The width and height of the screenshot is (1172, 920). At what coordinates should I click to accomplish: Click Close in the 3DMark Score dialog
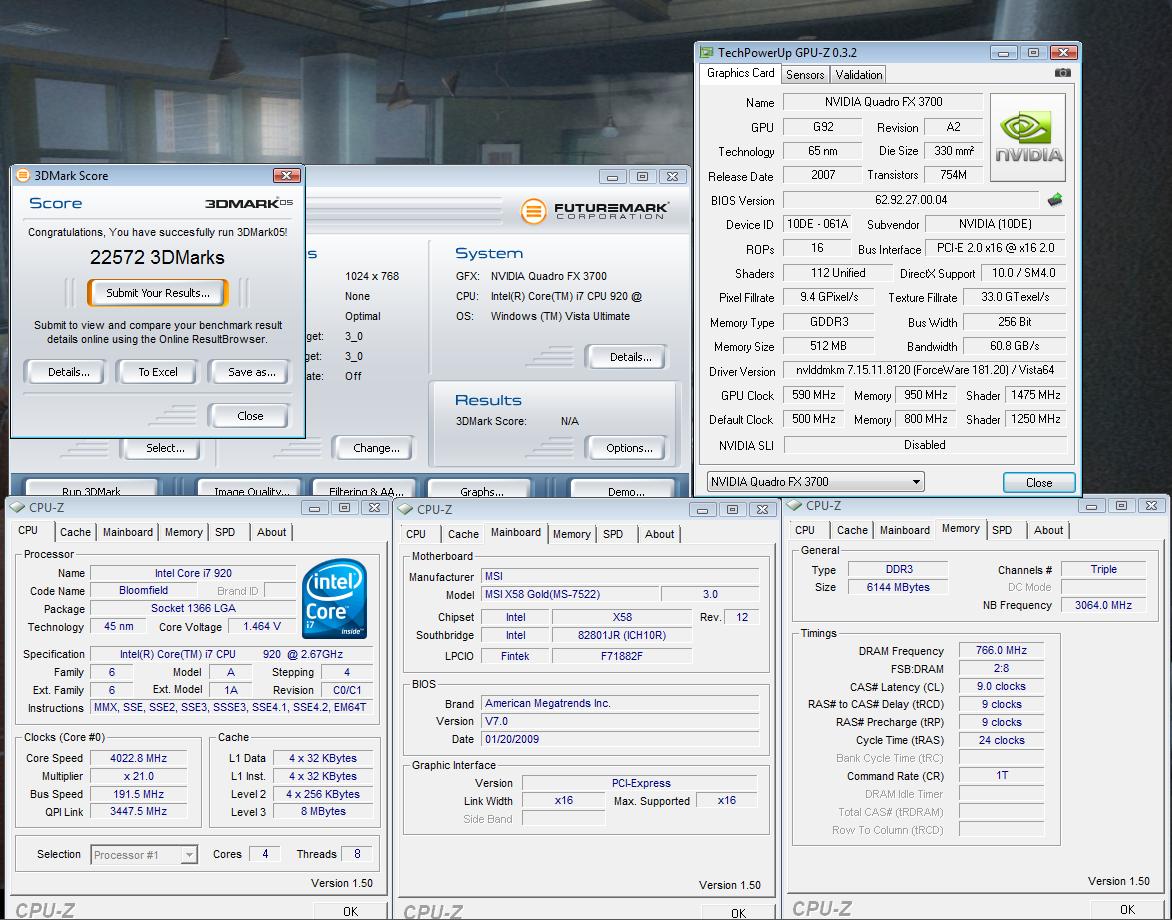point(250,416)
